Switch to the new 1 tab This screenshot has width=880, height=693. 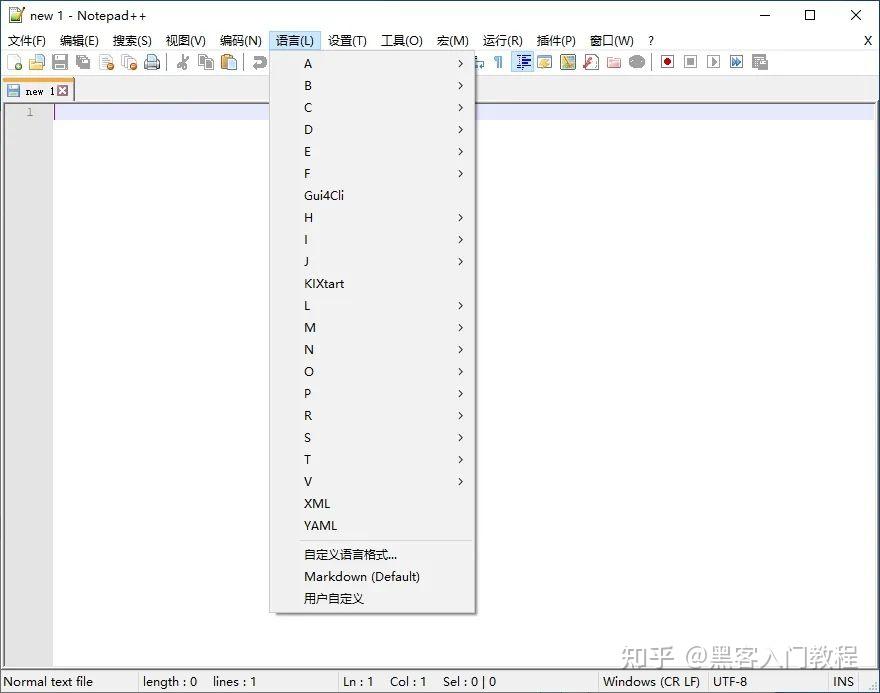[x=38, y=90]
